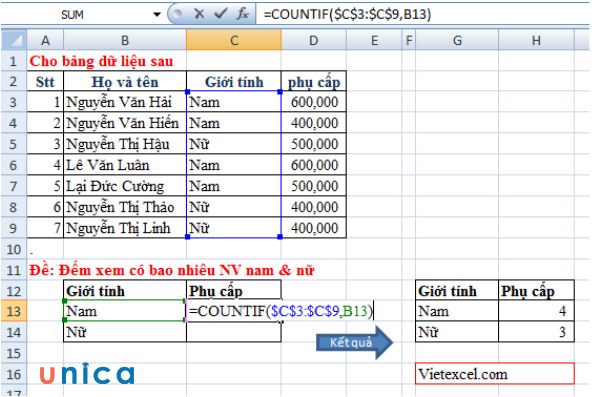Select row 13 header
Screen dimensions: 600x397
[x=14, y=311]
